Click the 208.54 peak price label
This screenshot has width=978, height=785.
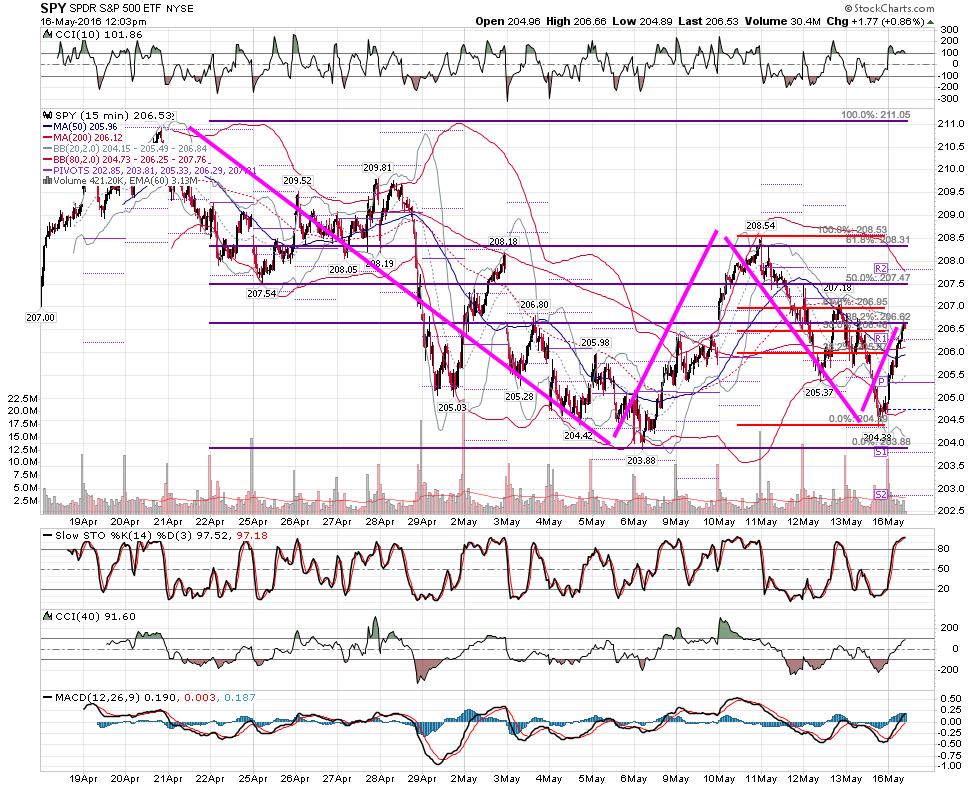[x=760, y=226]
